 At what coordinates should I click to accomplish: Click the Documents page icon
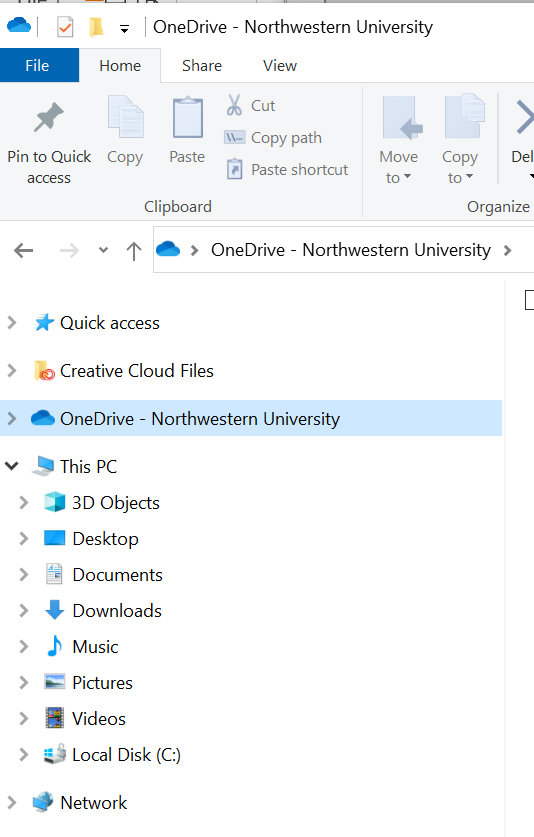coord(54,574)
